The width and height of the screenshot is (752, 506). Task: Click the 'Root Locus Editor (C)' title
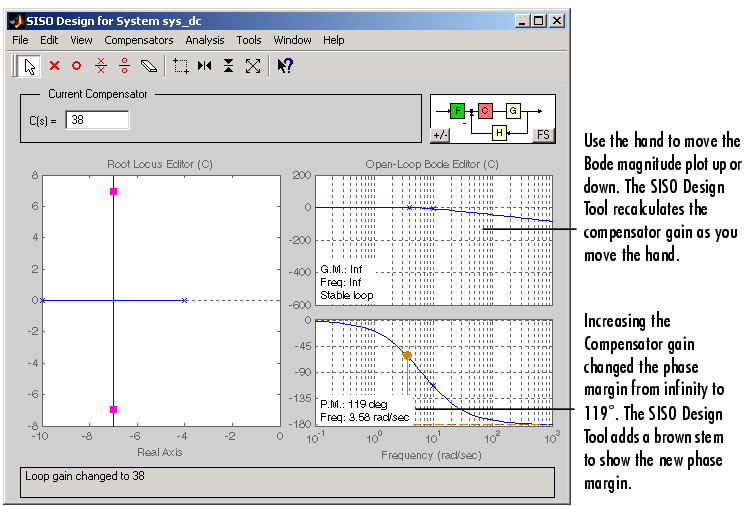[x=160, y=164]
